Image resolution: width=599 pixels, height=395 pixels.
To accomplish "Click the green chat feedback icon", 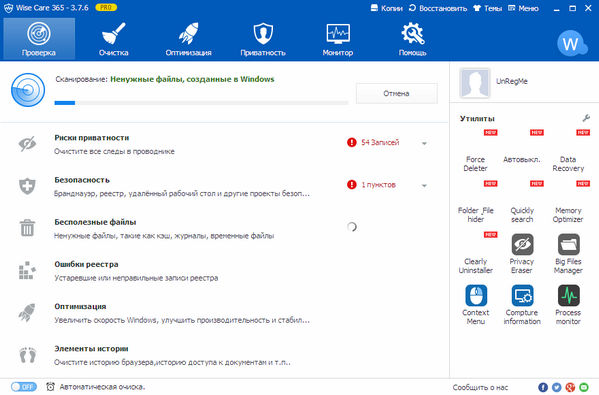I will point(584,387).
